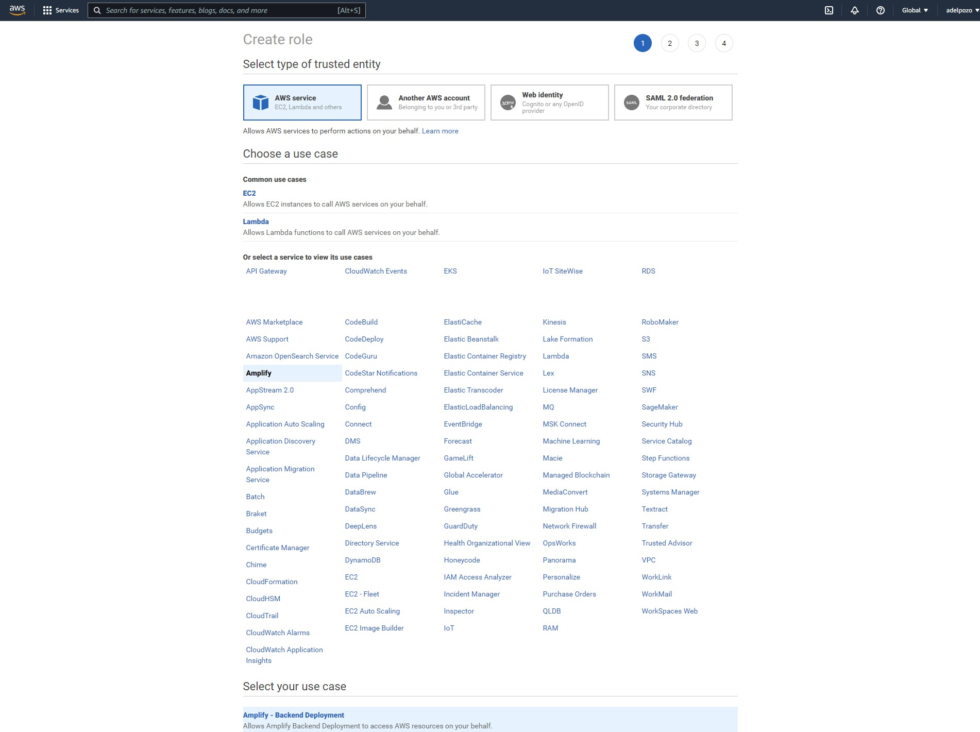
Task: Select Web identity as trusted entity type
Action: [x=549, y=101]
